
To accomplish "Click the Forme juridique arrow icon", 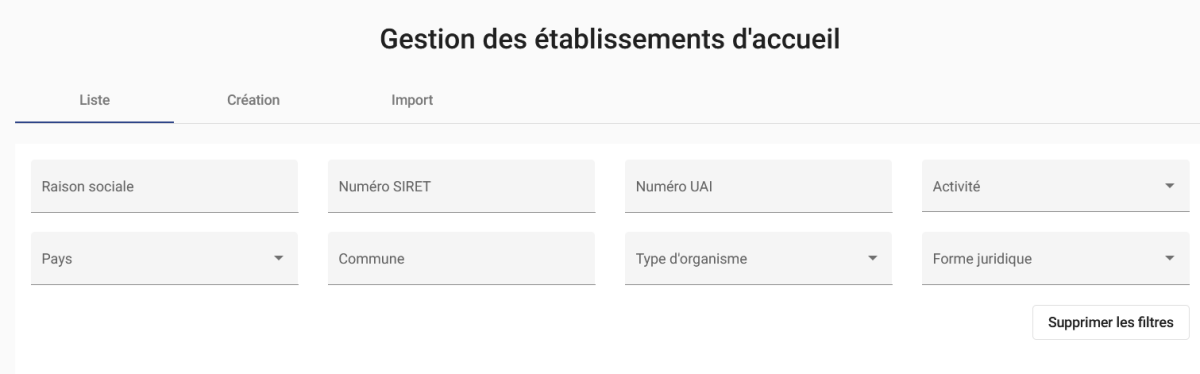I will click(x=1169, y=258).
